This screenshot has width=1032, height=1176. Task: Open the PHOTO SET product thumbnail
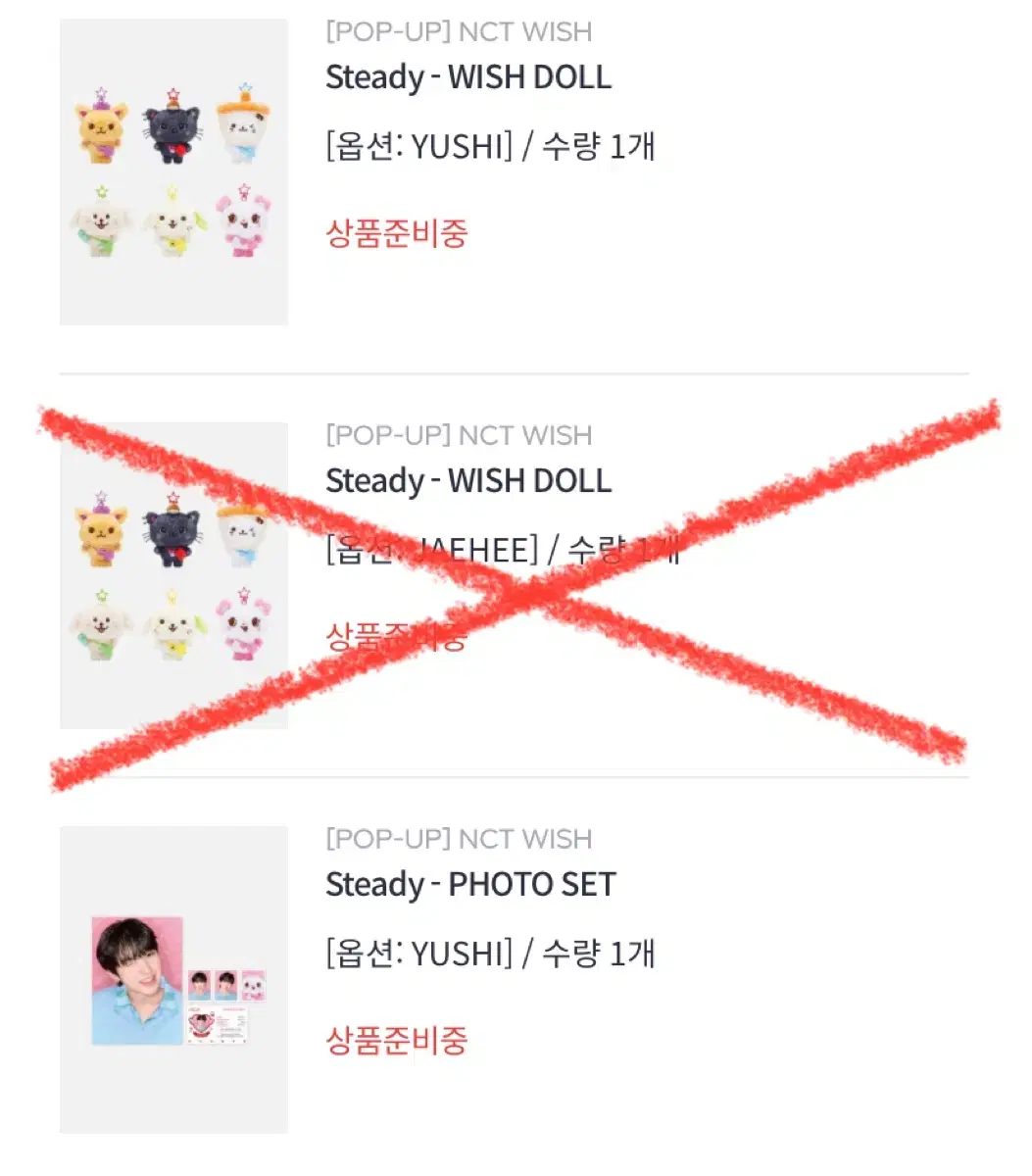[x=173, y=979]
